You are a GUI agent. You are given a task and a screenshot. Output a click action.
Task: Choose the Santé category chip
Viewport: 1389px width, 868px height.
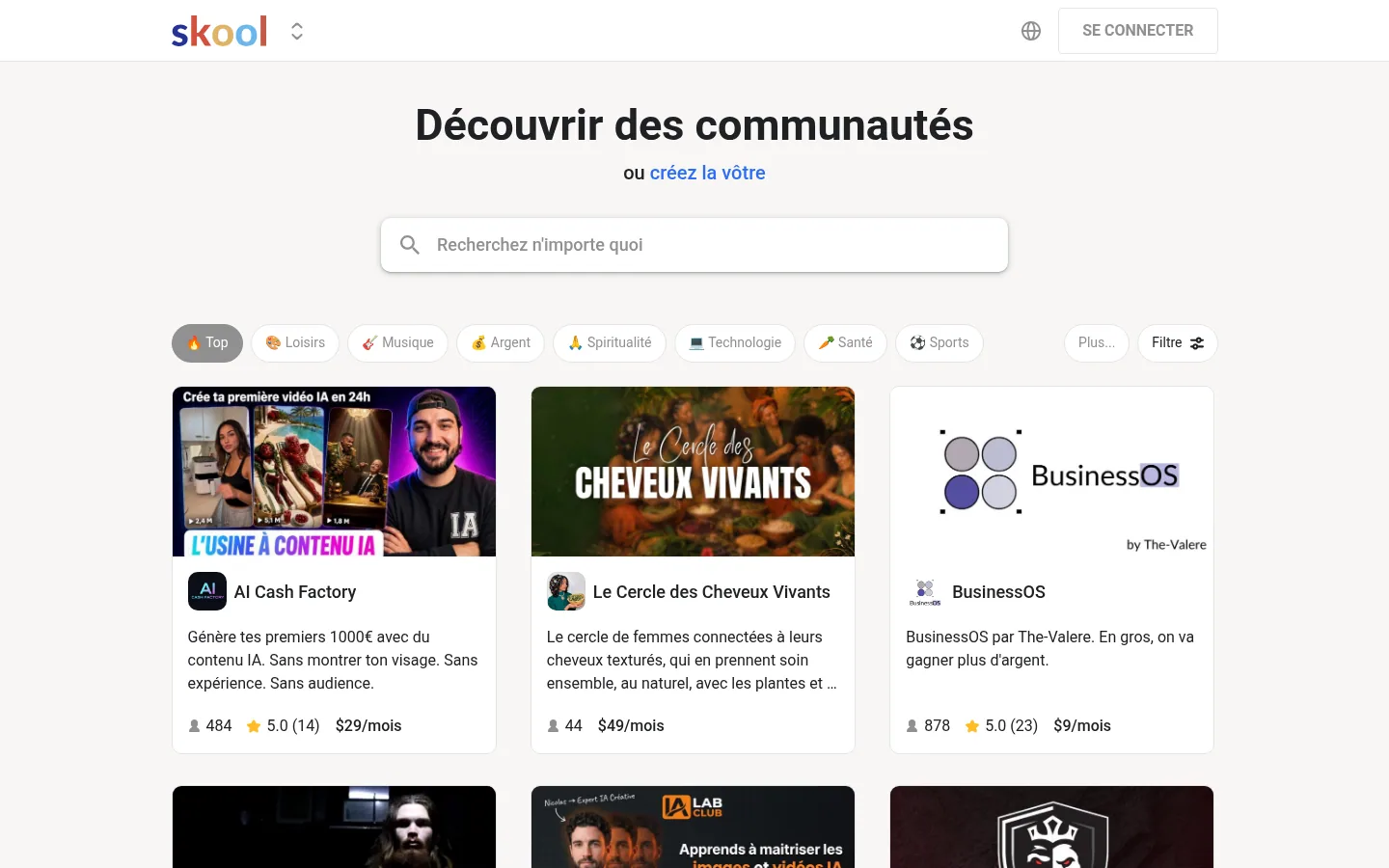pos(845,343)
